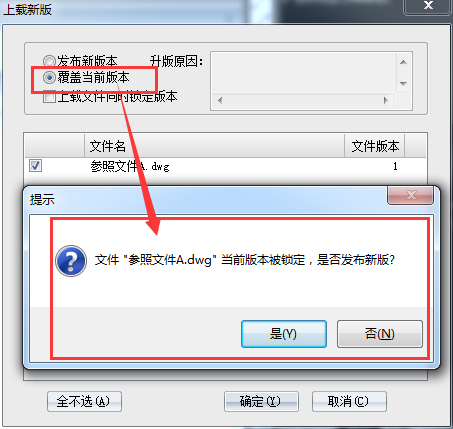Select 覆盖当前版本 radio option
Image resolution: width=453 pixels, height=429 pixels.
(x=49, y=78)
